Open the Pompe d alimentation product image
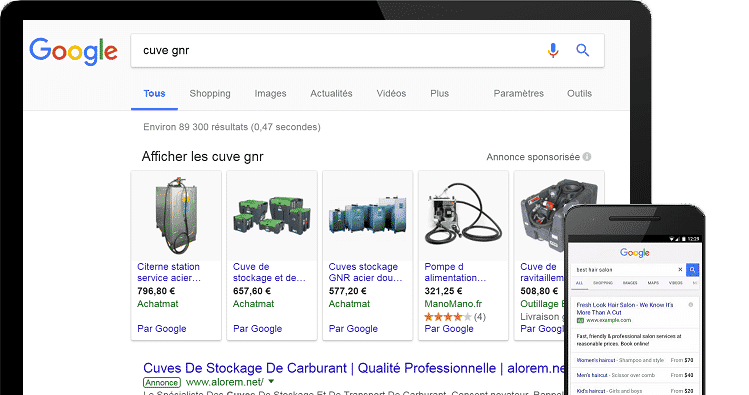This screenshot has width=749, height=395. 463,216
